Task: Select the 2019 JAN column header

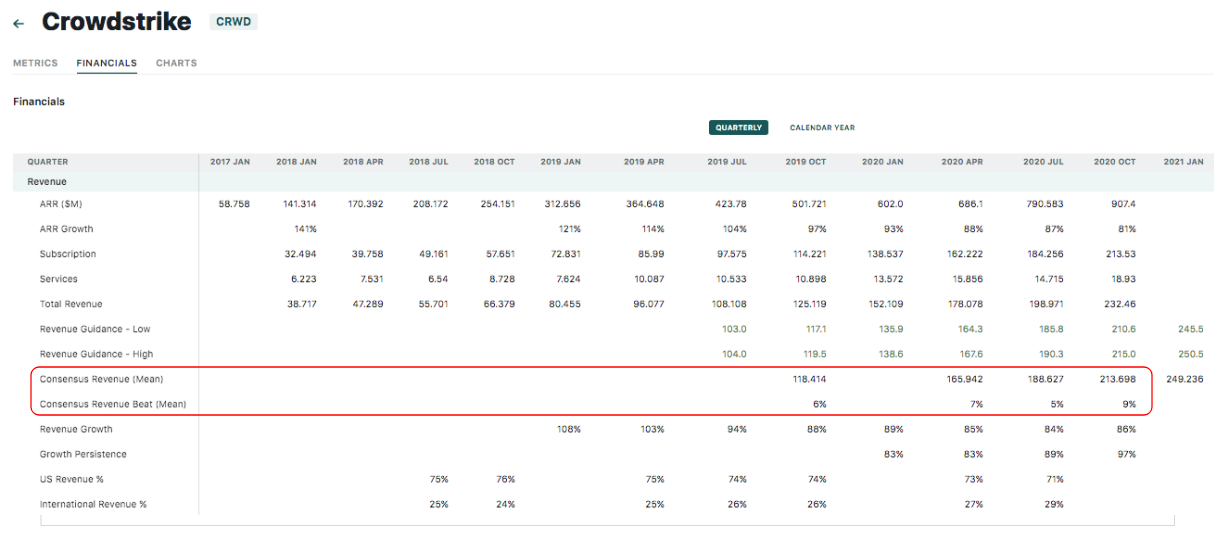Action: (560, 162)
